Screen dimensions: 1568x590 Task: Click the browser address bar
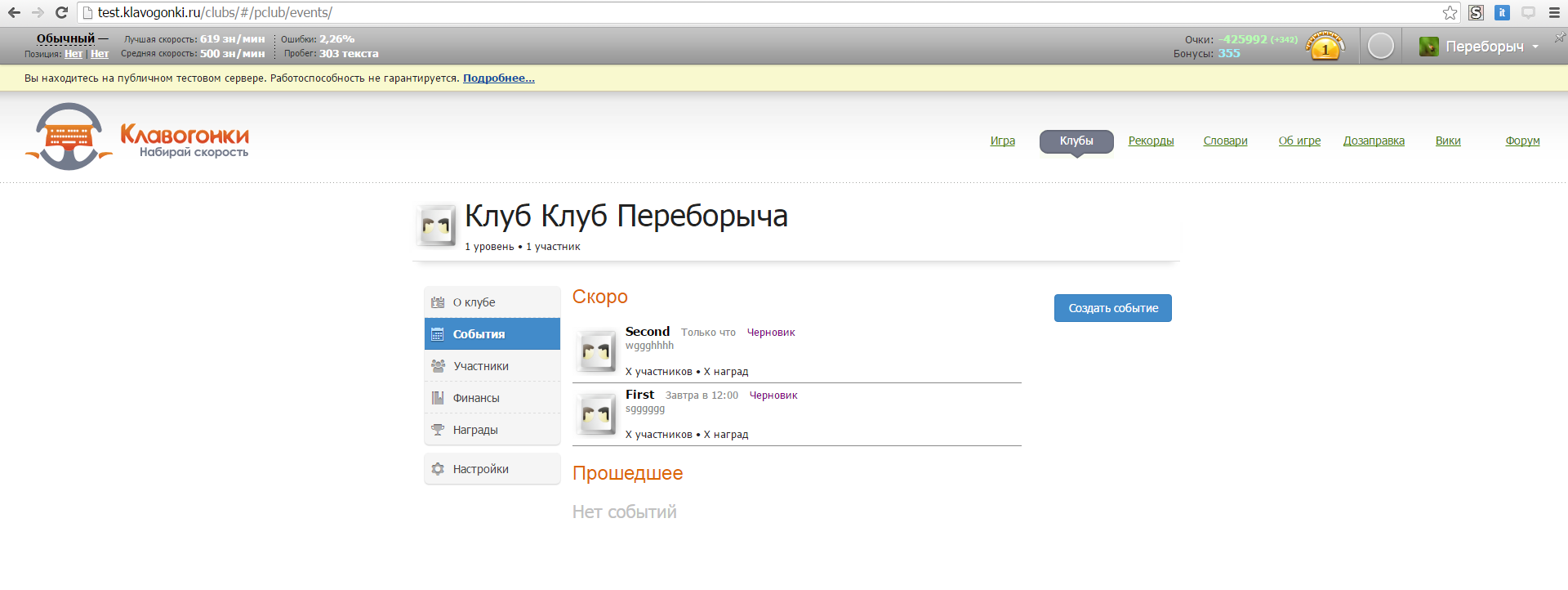[x=735, y=12]
